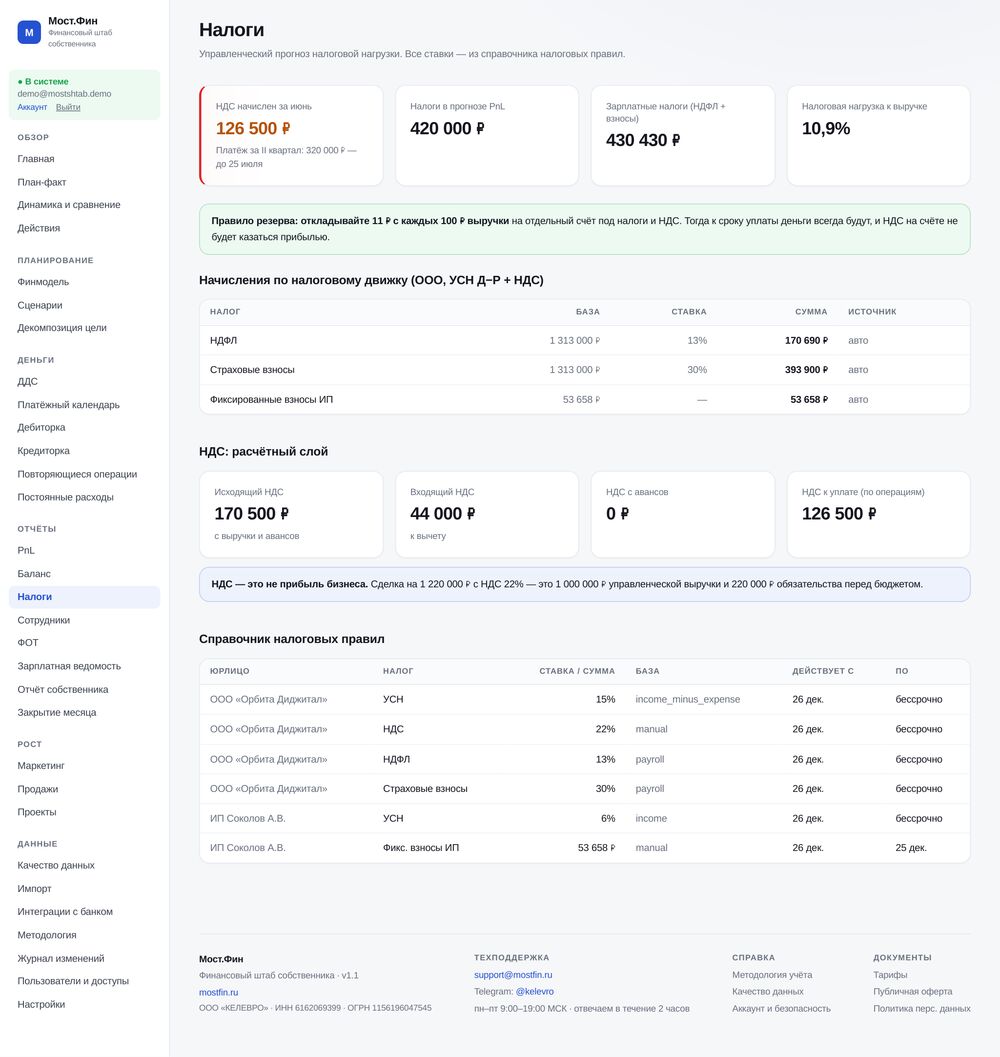Click the НДФЛ sum 170 690 ₽
The width and height of the screenshot is (1000, 1057).
coord(806,340)
